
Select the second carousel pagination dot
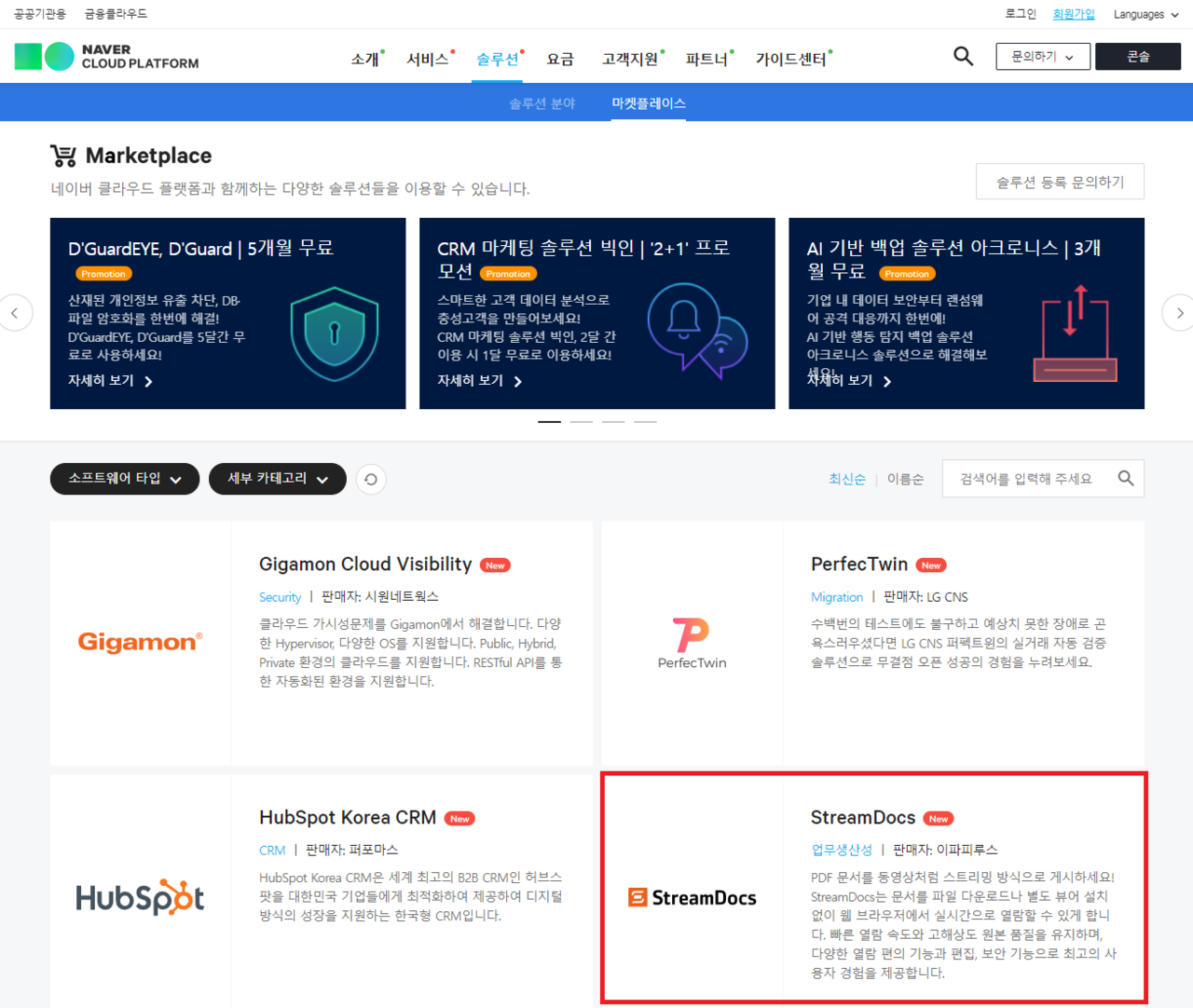581,421
